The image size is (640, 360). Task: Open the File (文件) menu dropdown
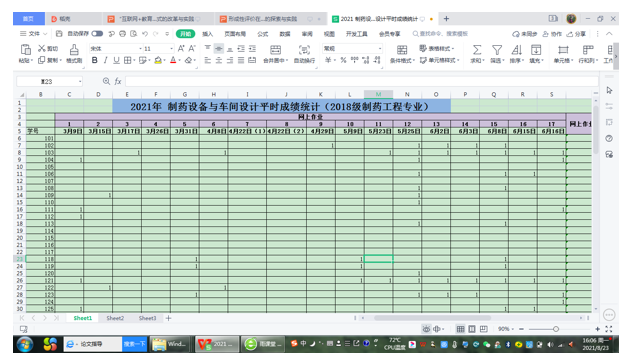[34, 34]
